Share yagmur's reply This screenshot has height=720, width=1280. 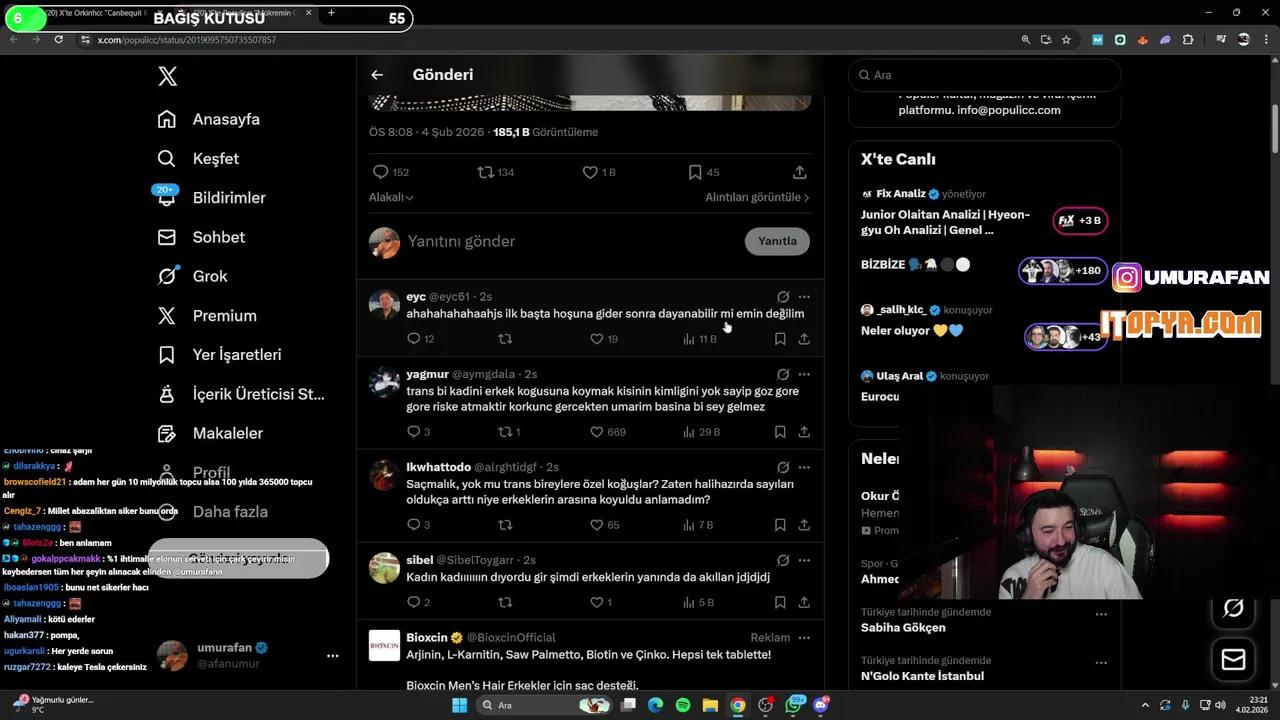804,432
